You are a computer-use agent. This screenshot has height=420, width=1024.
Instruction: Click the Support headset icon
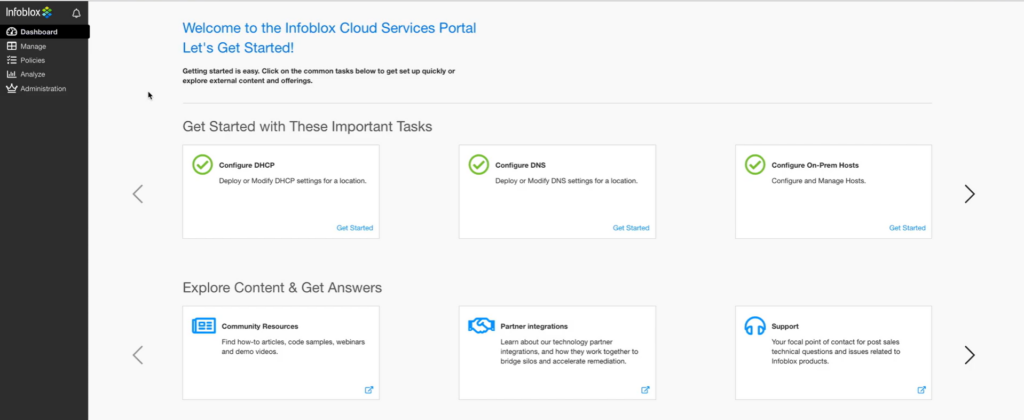point(755,326)
